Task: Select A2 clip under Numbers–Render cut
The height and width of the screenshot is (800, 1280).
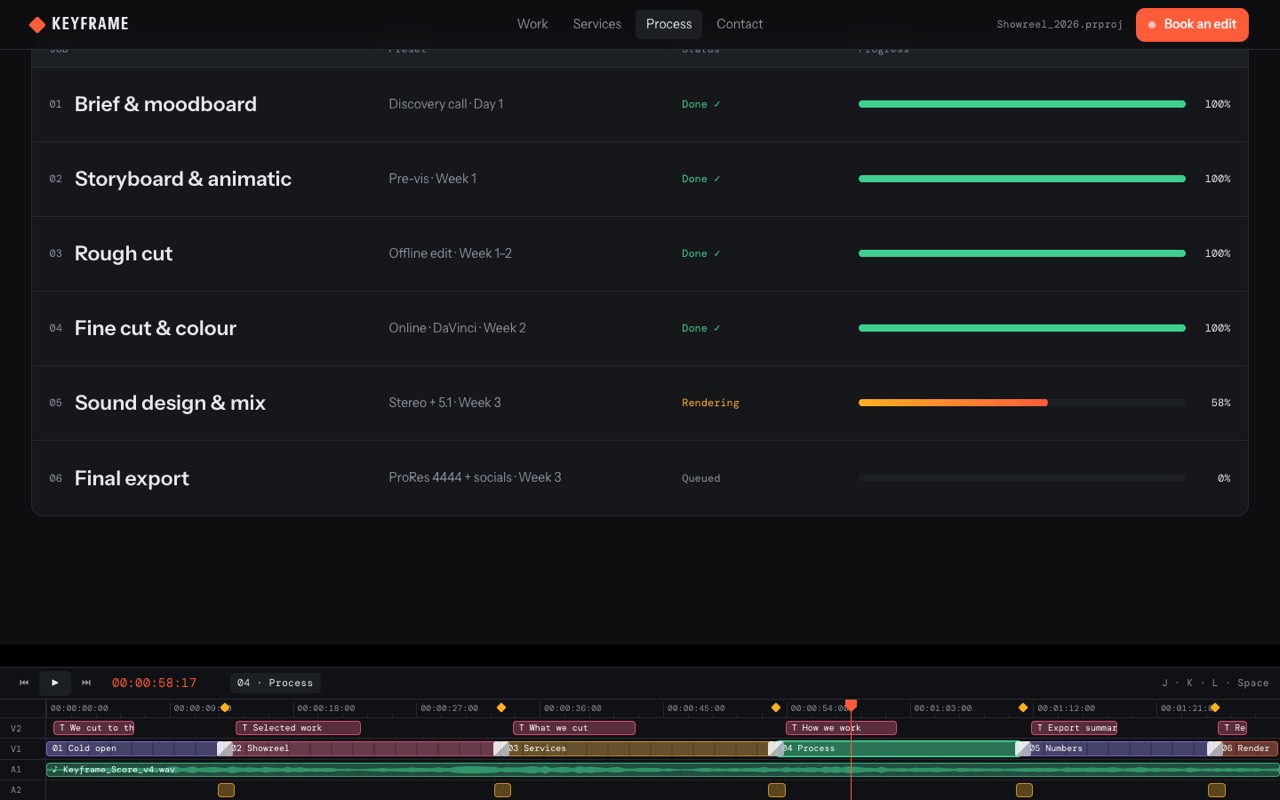Action: [1216, 790]
